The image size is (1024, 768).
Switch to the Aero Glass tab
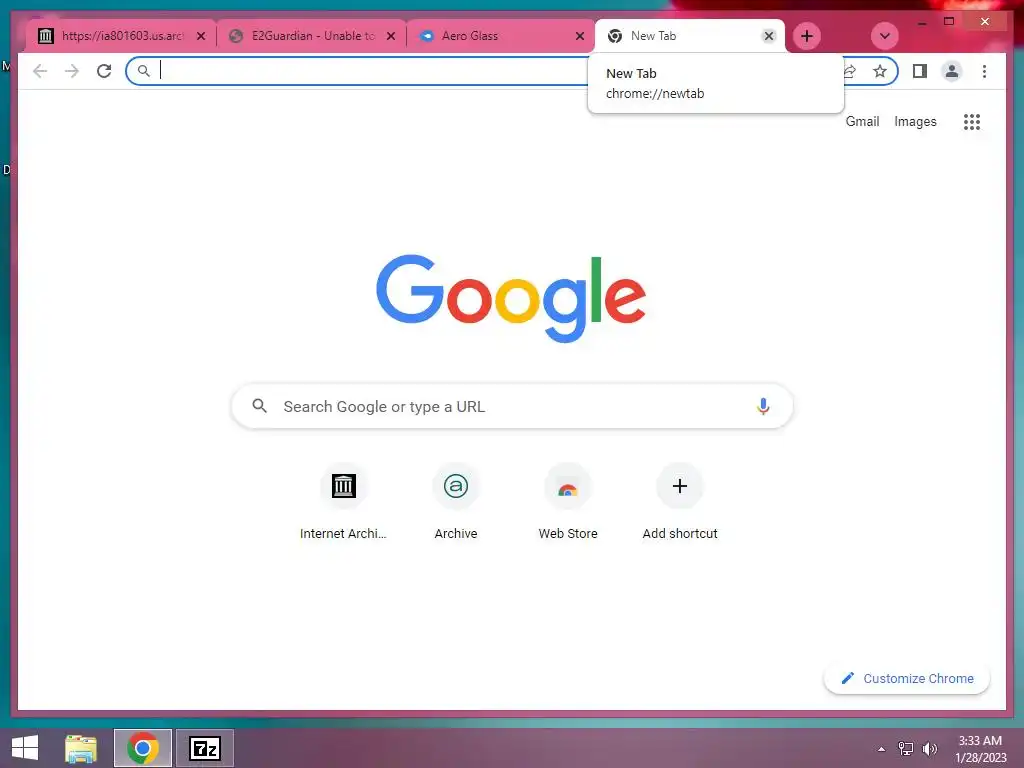[500, 36]
